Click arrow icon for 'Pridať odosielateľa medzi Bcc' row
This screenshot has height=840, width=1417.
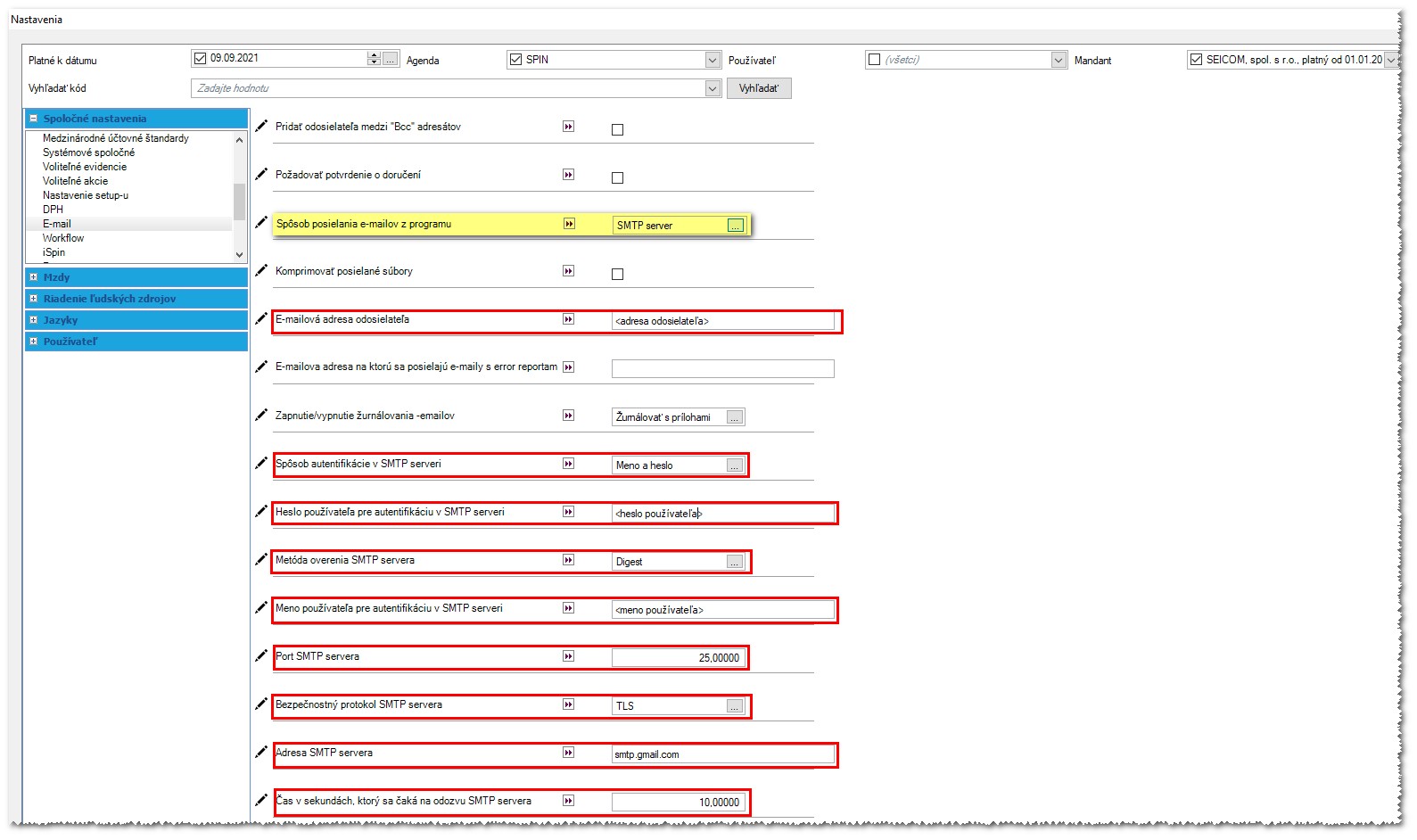tap(568, 127)
